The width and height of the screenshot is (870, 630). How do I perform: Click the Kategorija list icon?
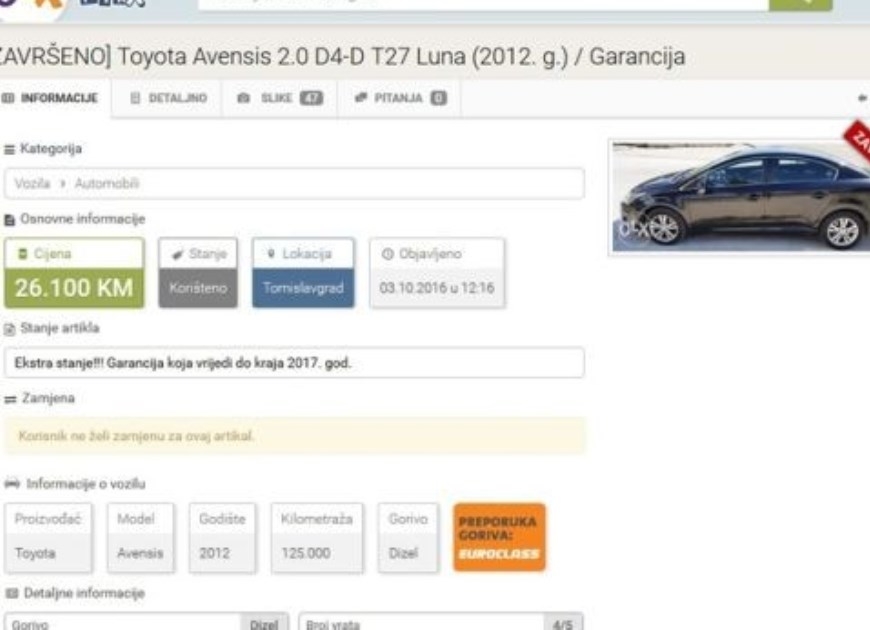pos(9,150)
